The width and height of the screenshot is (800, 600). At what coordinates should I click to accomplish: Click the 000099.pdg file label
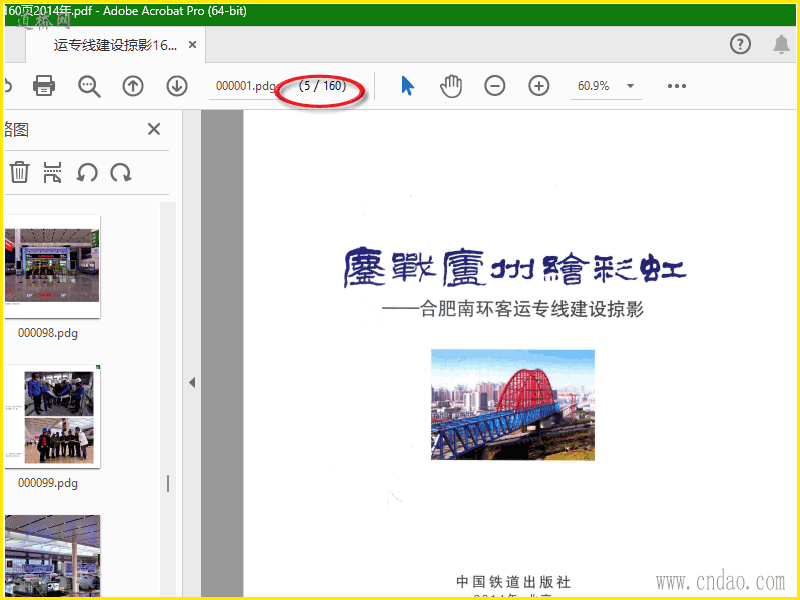click(48, 483)
